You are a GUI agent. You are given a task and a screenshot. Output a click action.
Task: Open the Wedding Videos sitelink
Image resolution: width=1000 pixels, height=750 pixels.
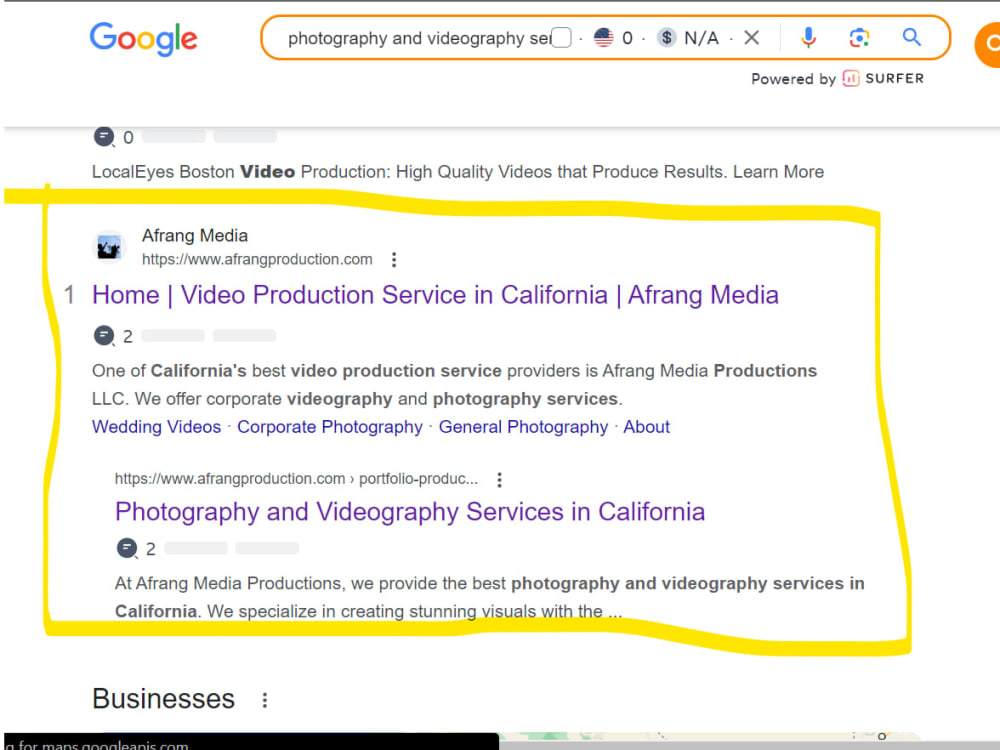pos(156,427)
